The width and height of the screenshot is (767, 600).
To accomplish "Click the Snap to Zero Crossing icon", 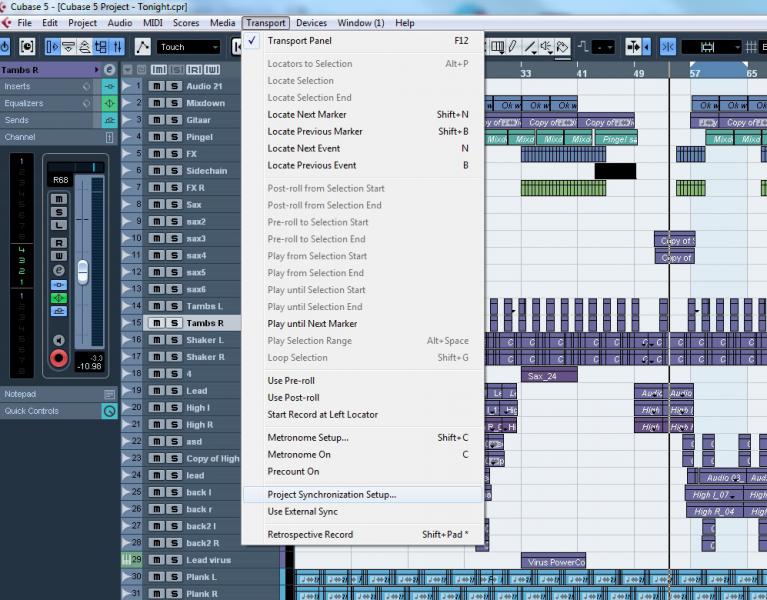I will (x=583, y=47).
